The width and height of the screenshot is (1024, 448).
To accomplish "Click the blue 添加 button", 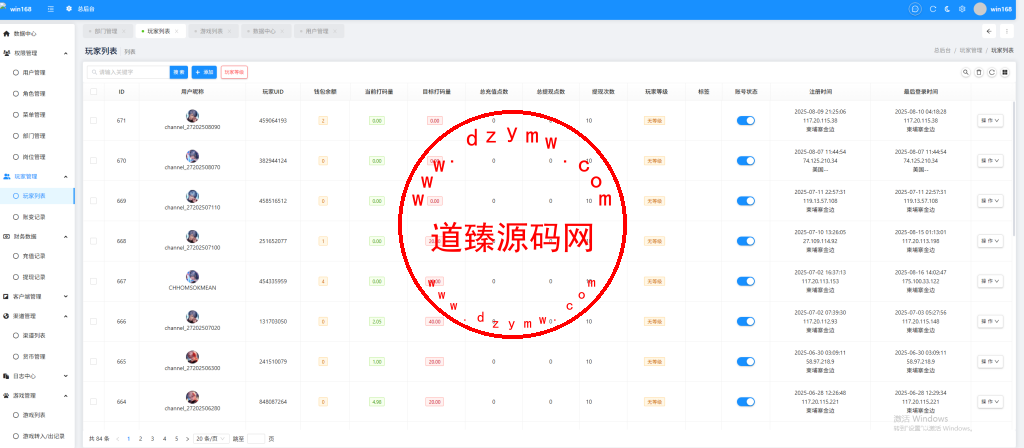I will click(x=204, y=72).
